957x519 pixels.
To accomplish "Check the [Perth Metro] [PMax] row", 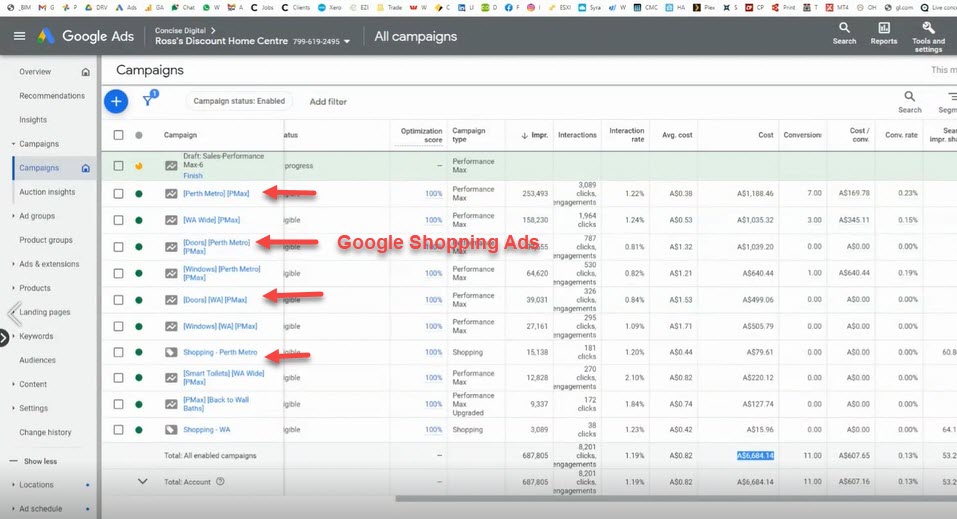I will [x=118, y=194].
